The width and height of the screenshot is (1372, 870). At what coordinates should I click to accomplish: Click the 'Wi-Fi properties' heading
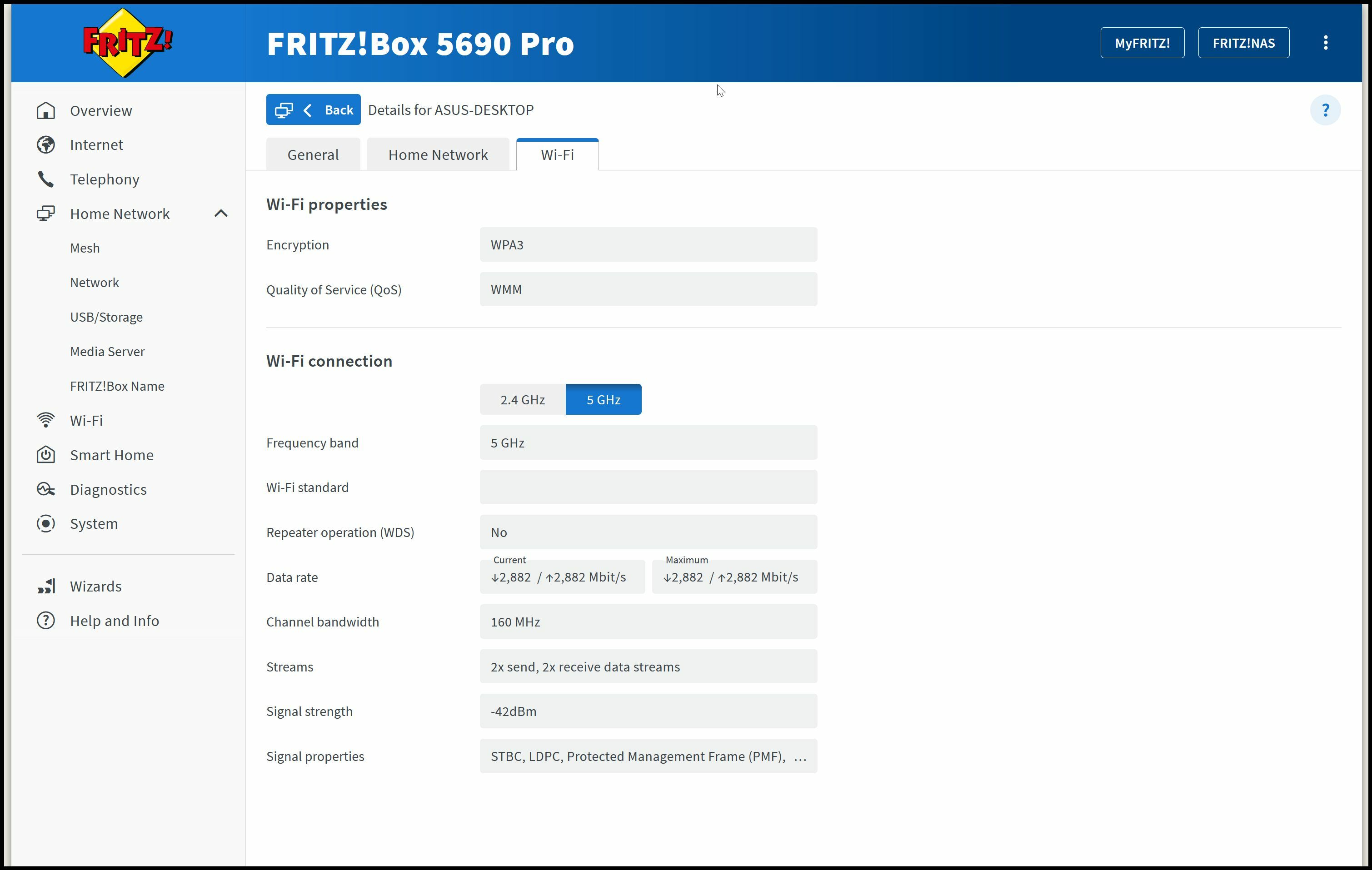coord(326,204)
